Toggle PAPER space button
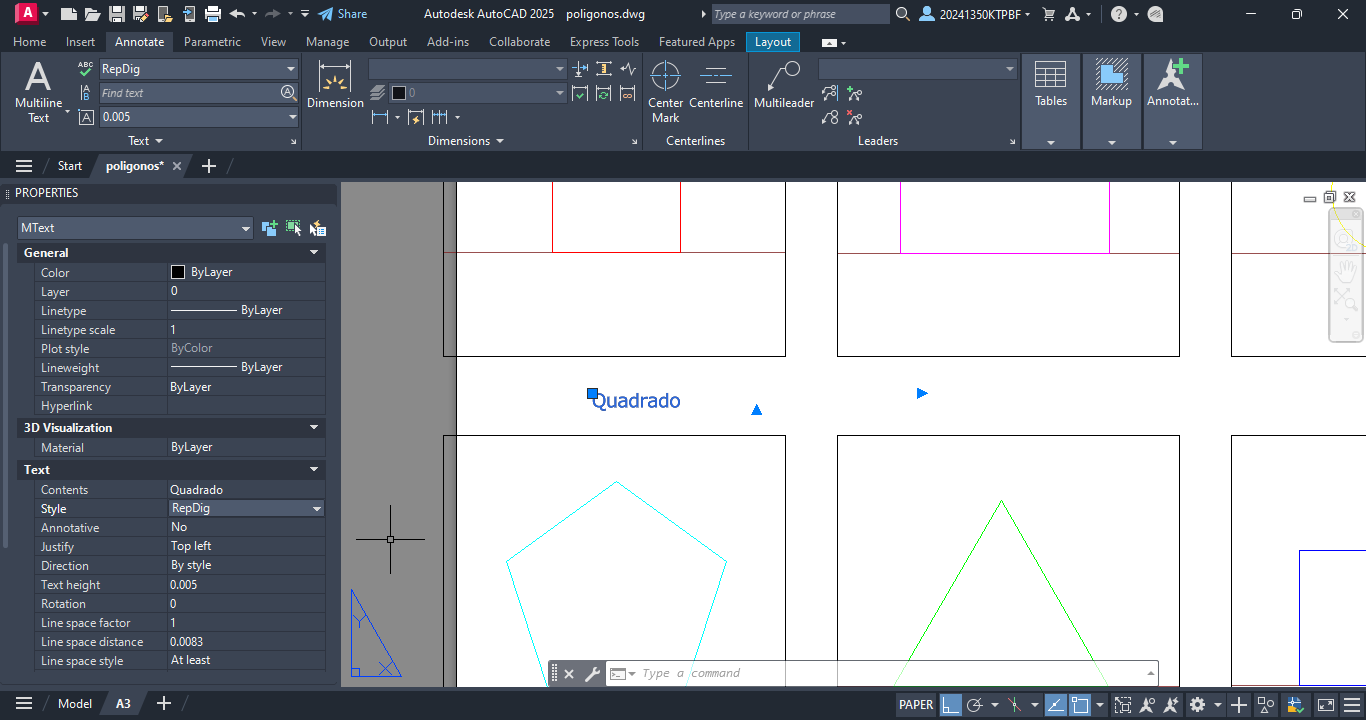The image size is (1366, 720). tap(916, 705)
